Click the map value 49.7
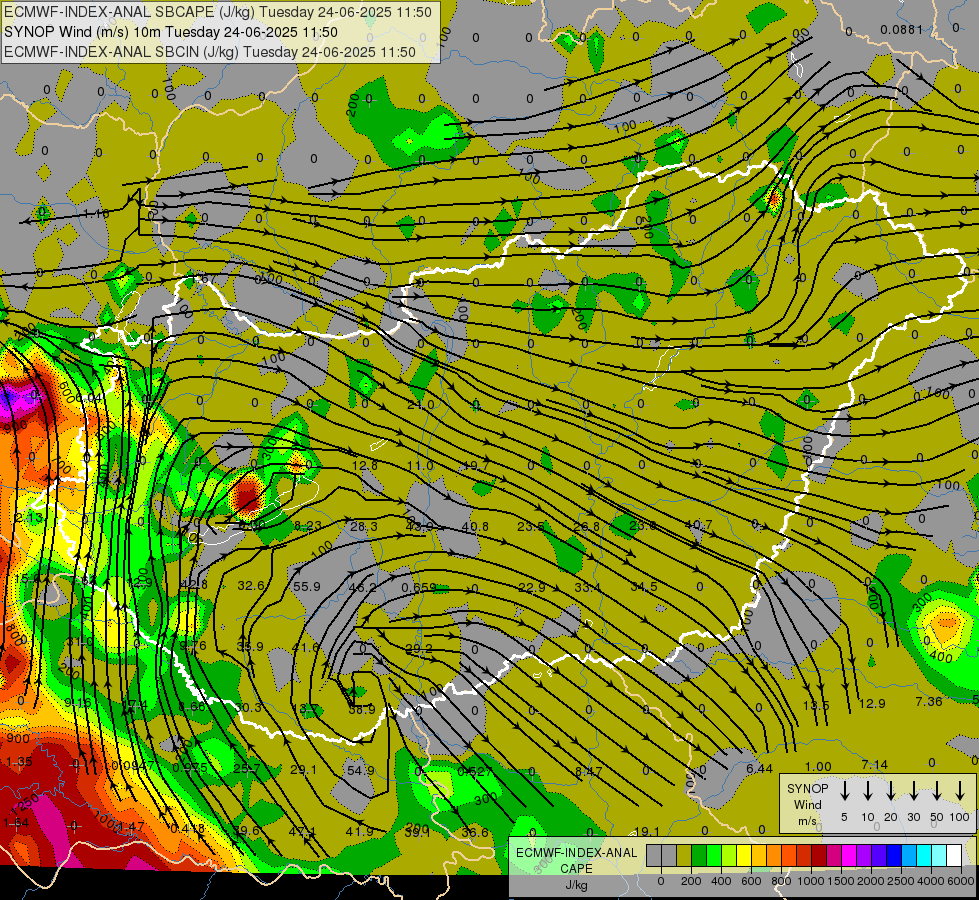This screenshot has height=900, width=979. pyautogui.click(x=476, y=465)
